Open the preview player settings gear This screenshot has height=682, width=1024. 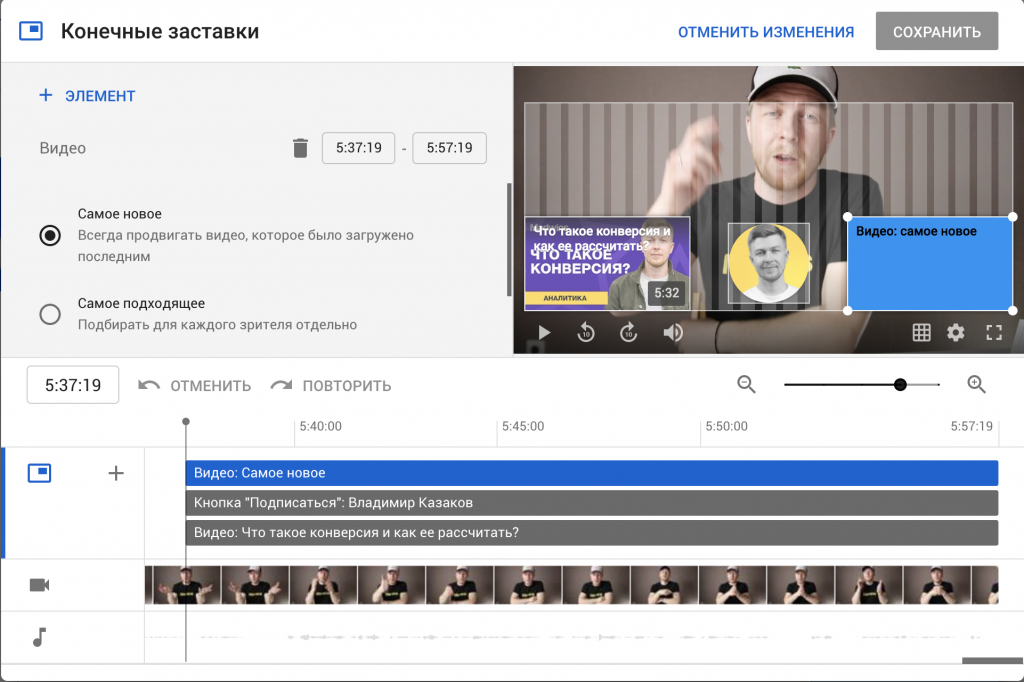click(x=956, y=331)
